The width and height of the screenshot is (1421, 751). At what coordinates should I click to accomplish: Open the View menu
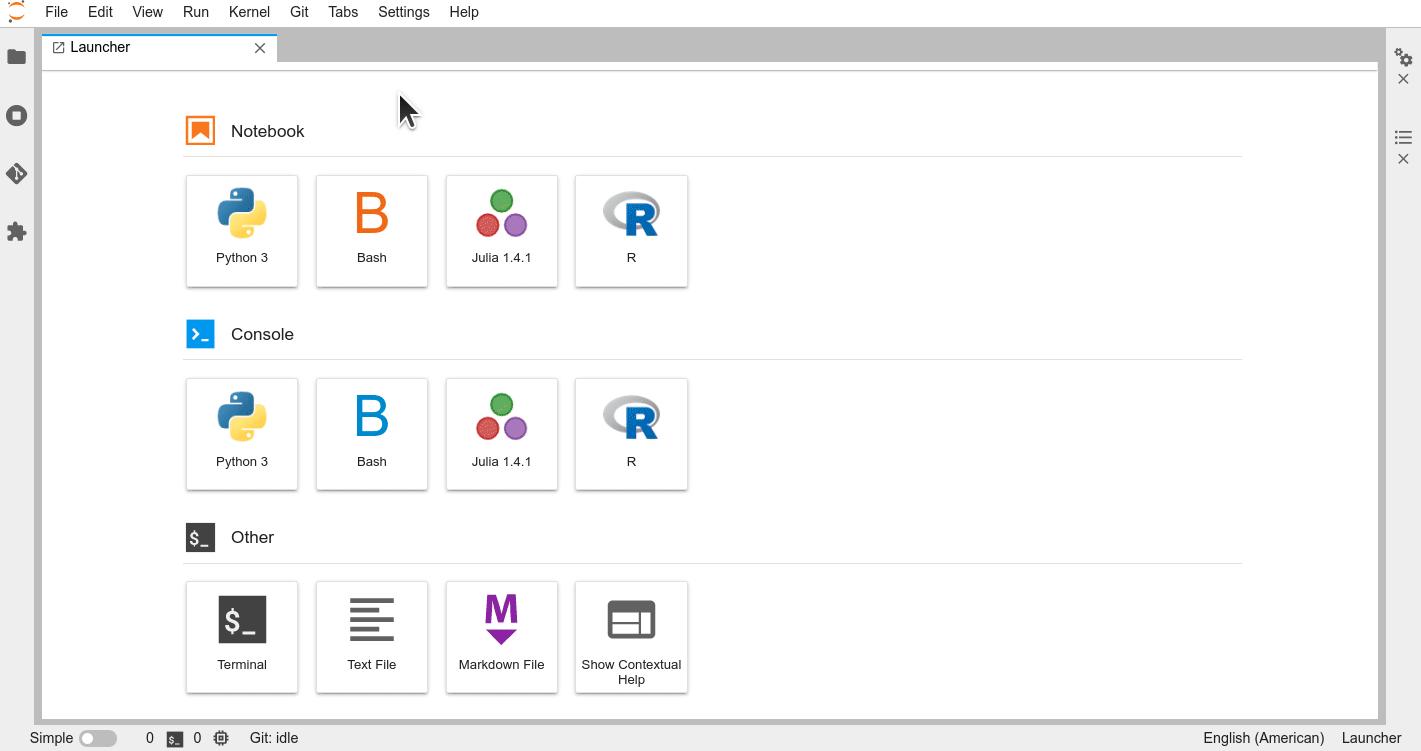pos(148,12)
